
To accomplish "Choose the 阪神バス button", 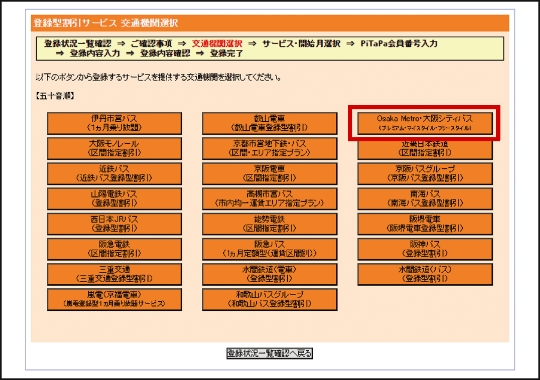I will click(x=425, y=249).
